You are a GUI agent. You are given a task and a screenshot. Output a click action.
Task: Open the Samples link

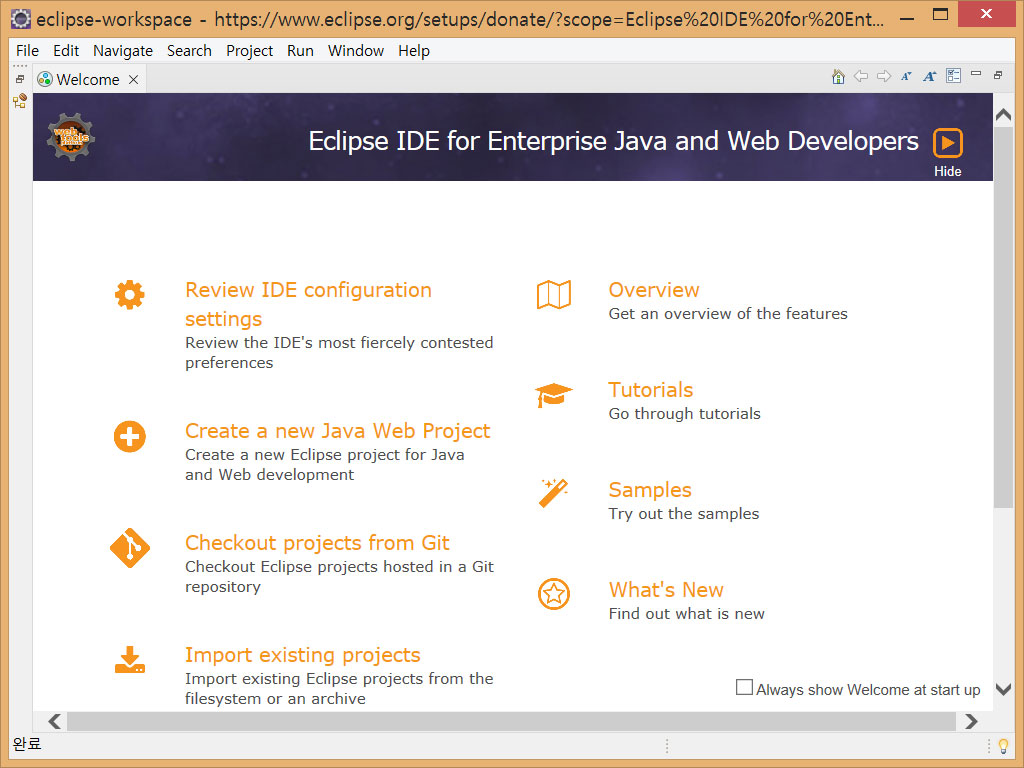coord(650,490)
